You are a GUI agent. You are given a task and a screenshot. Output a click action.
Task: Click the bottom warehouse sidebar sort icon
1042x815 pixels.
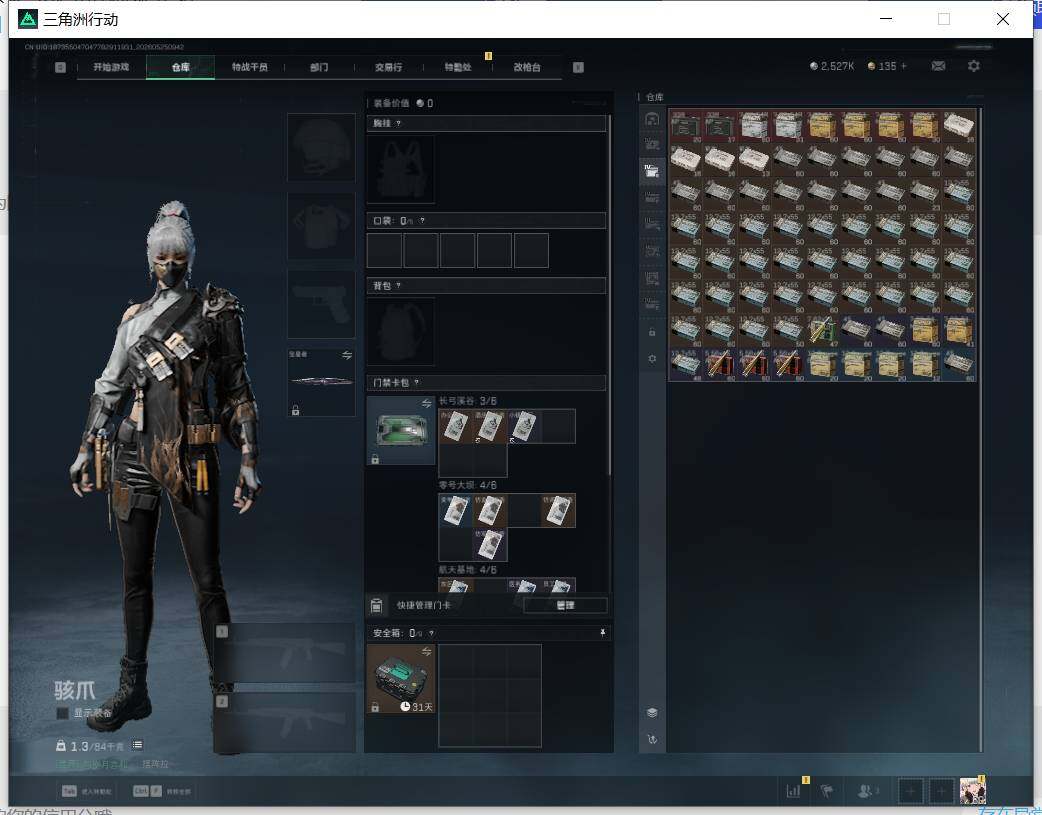click(x=652, y=739)
